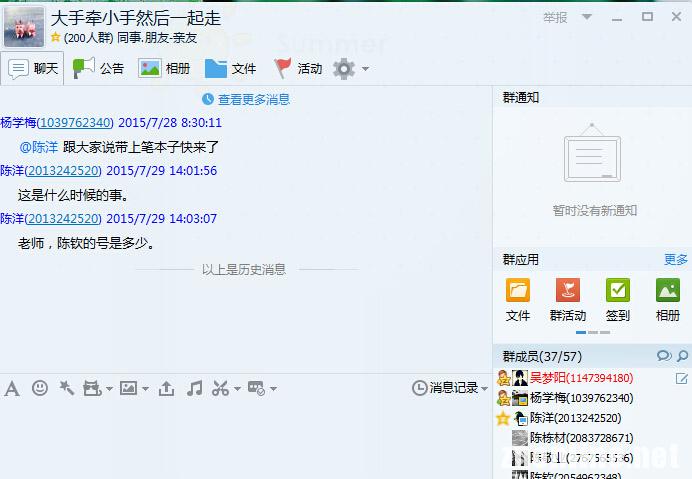
Task: Click the group avatar picture
Action: click(24, 26)
